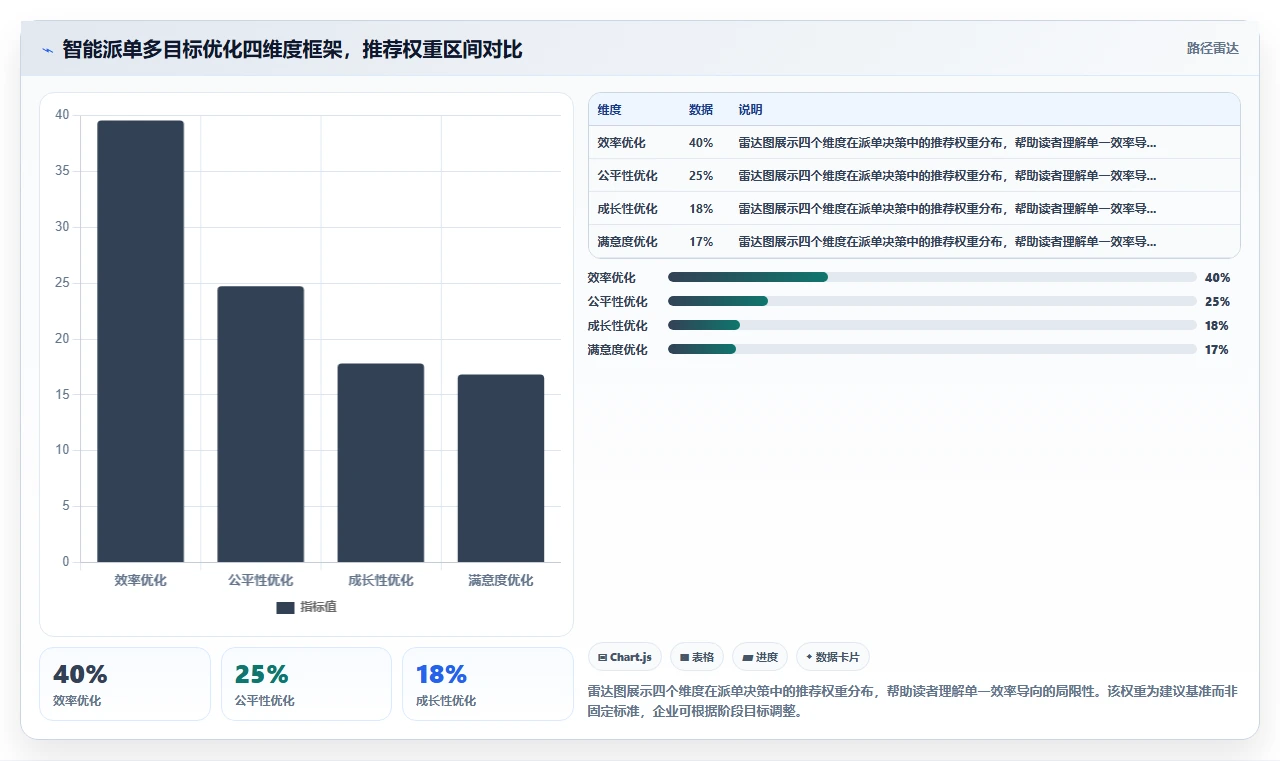
Task: Click the 满意度优化 bar in chart
Action: point(501,468)
